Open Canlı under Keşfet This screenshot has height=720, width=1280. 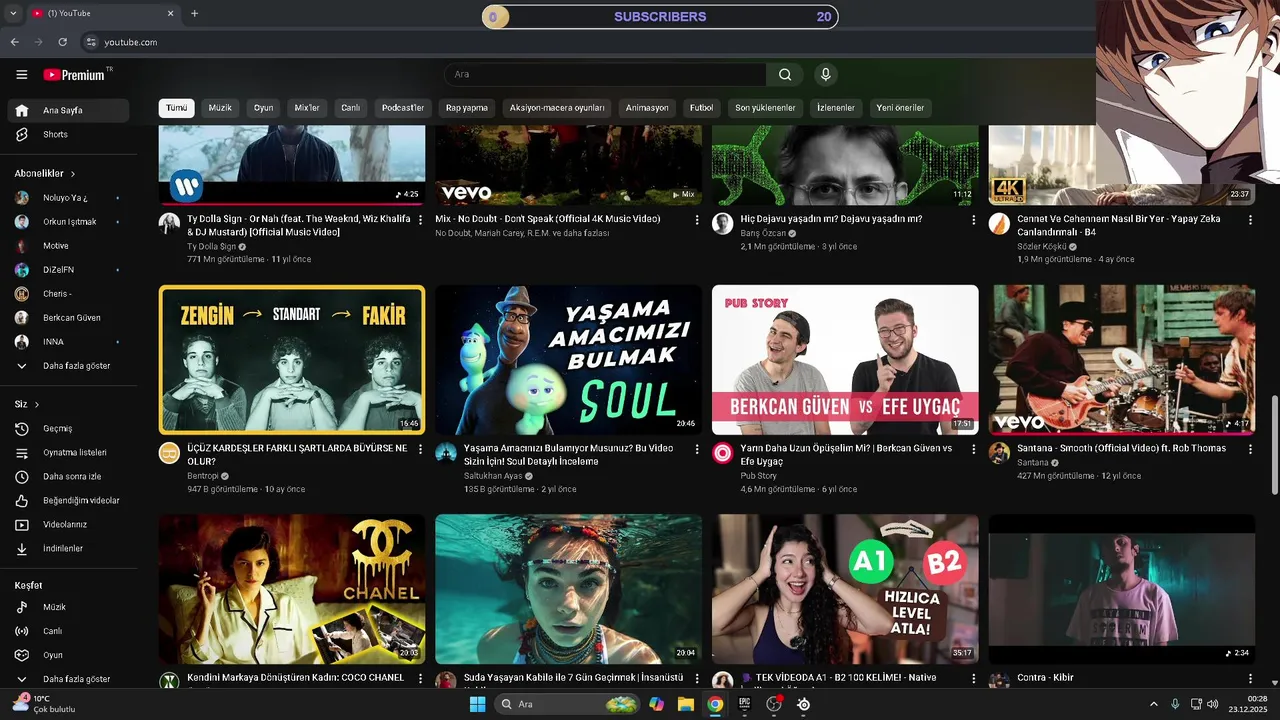tap(68, 631)
